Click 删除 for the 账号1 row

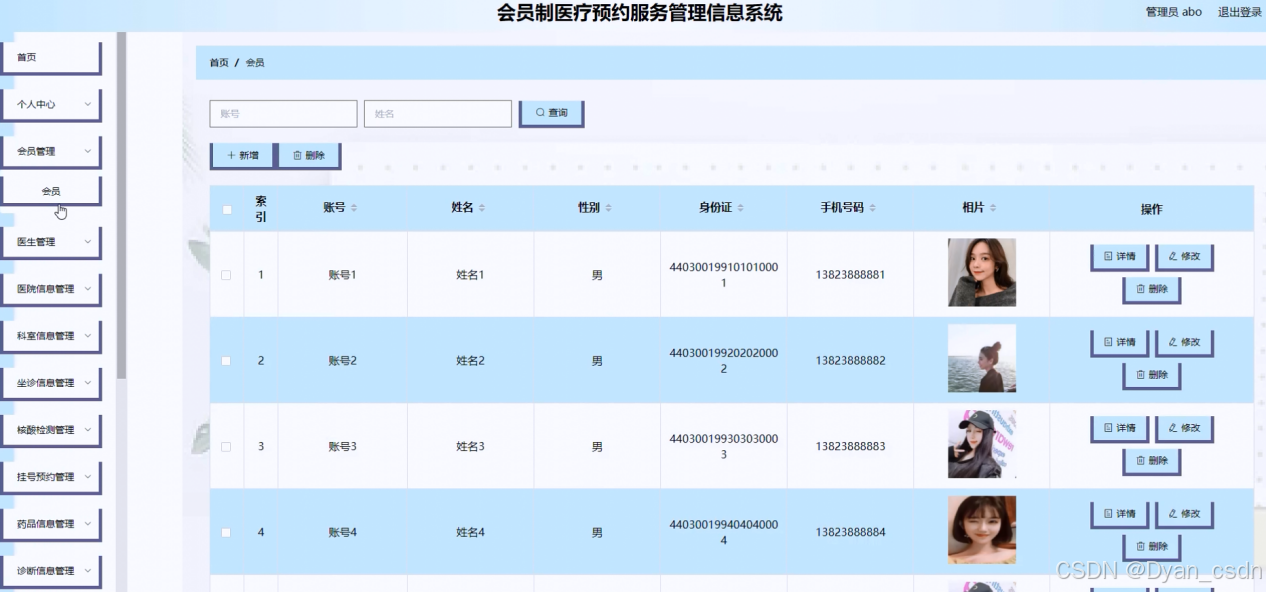click(1152, 290)
